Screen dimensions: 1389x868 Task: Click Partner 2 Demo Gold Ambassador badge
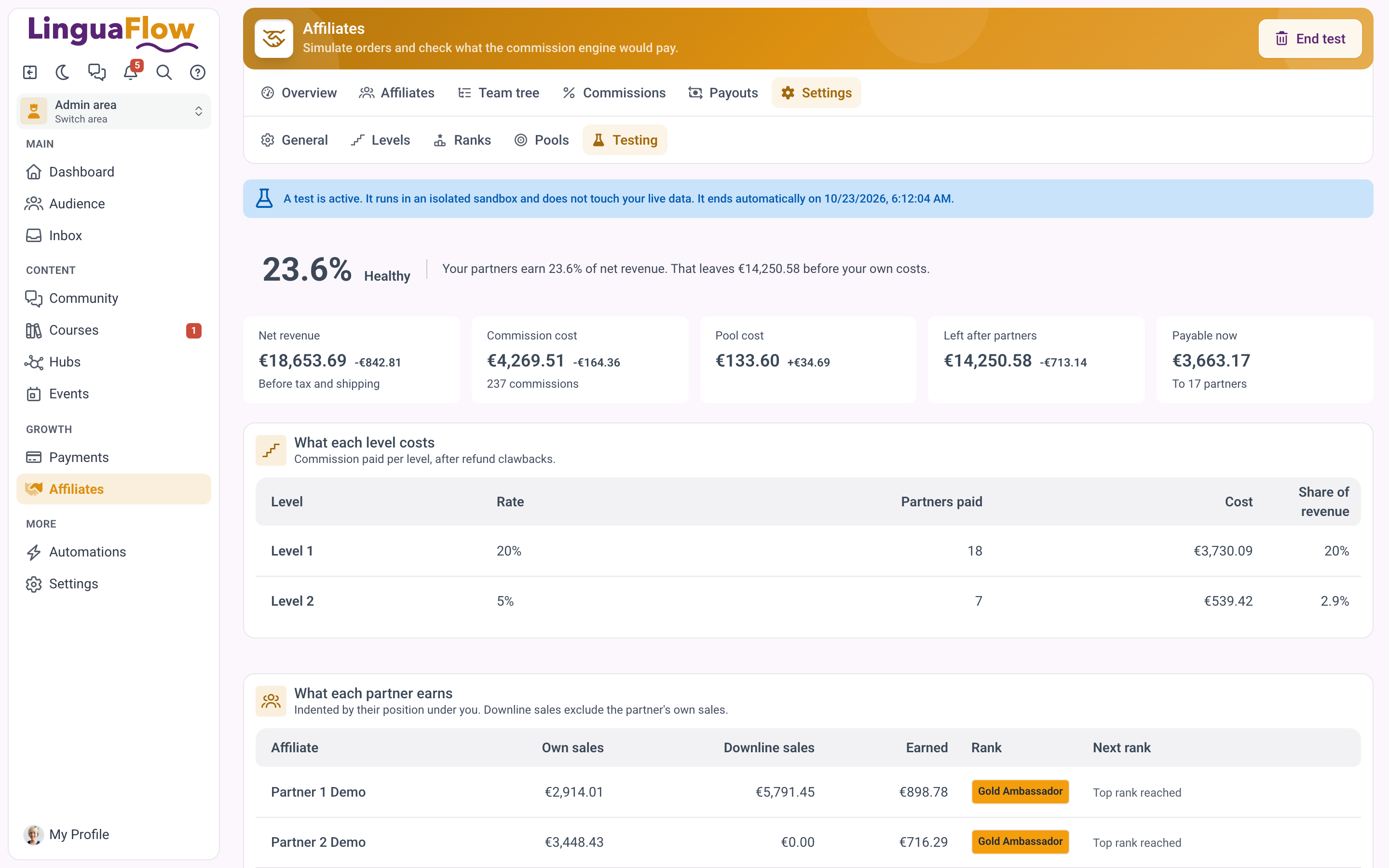click(x=1020, y=841)
